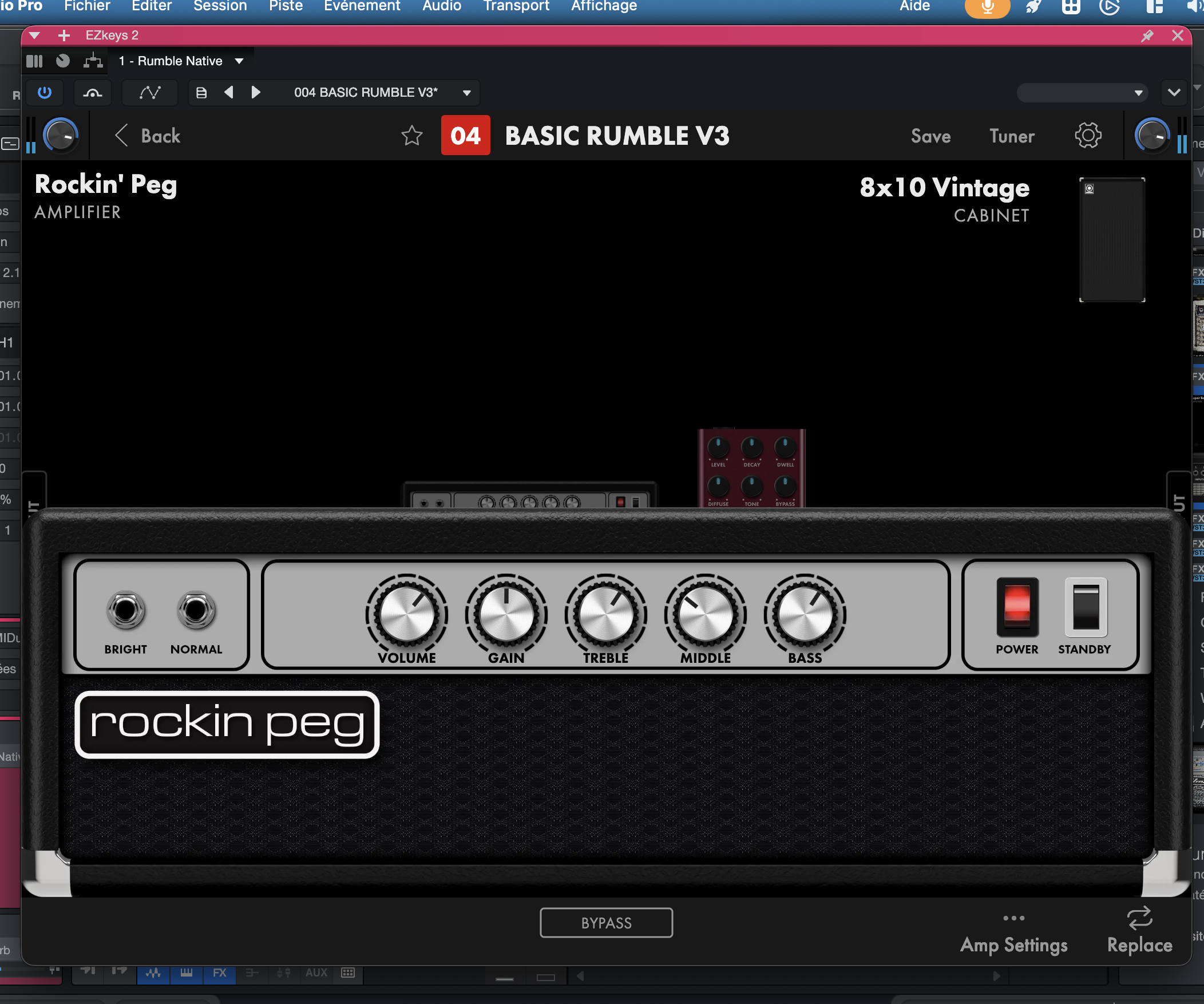
Task: Select the 8x10 Vintage cabinet thumbnail
Action: tap(1112, 240)
